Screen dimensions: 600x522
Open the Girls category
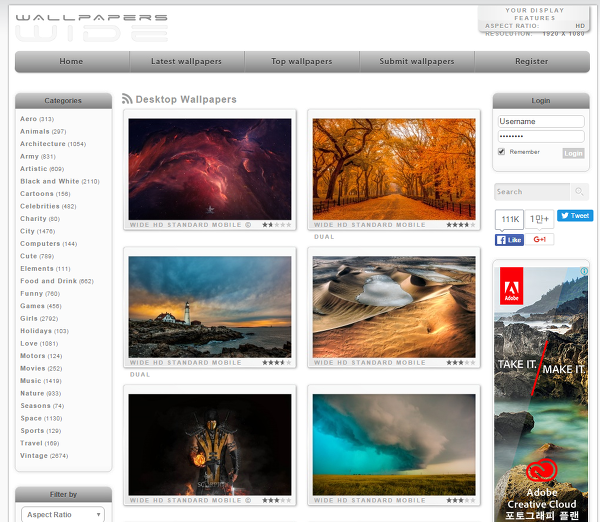coord(39,318)
